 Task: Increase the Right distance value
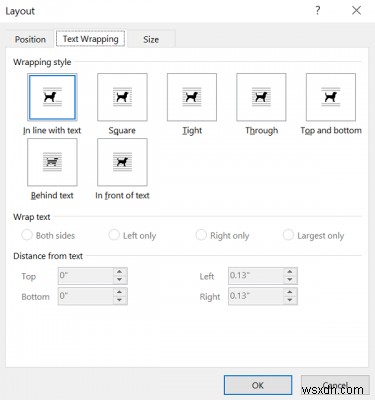click(x=290, y=292)
